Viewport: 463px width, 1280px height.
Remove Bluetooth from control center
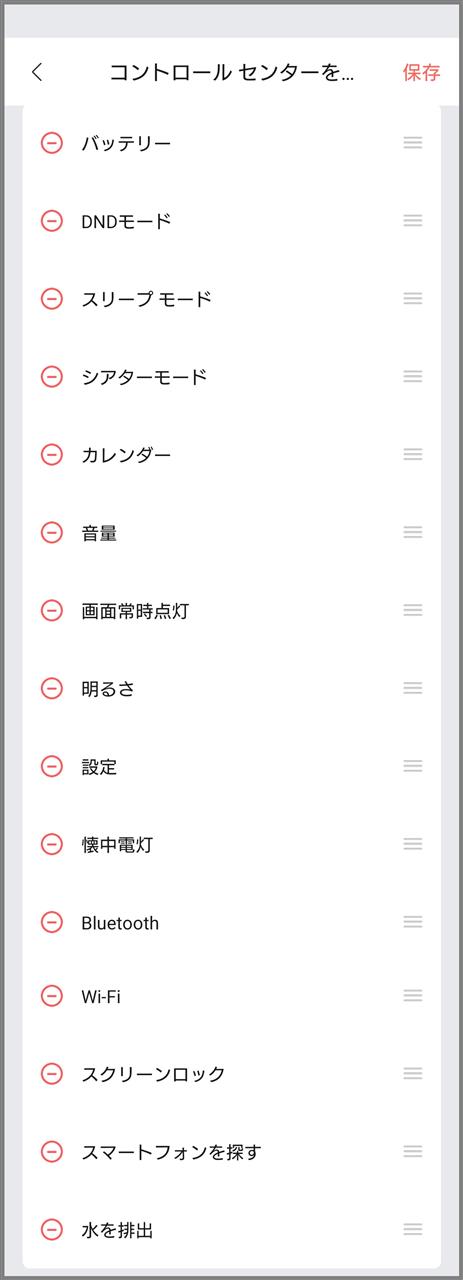point(52,923)
